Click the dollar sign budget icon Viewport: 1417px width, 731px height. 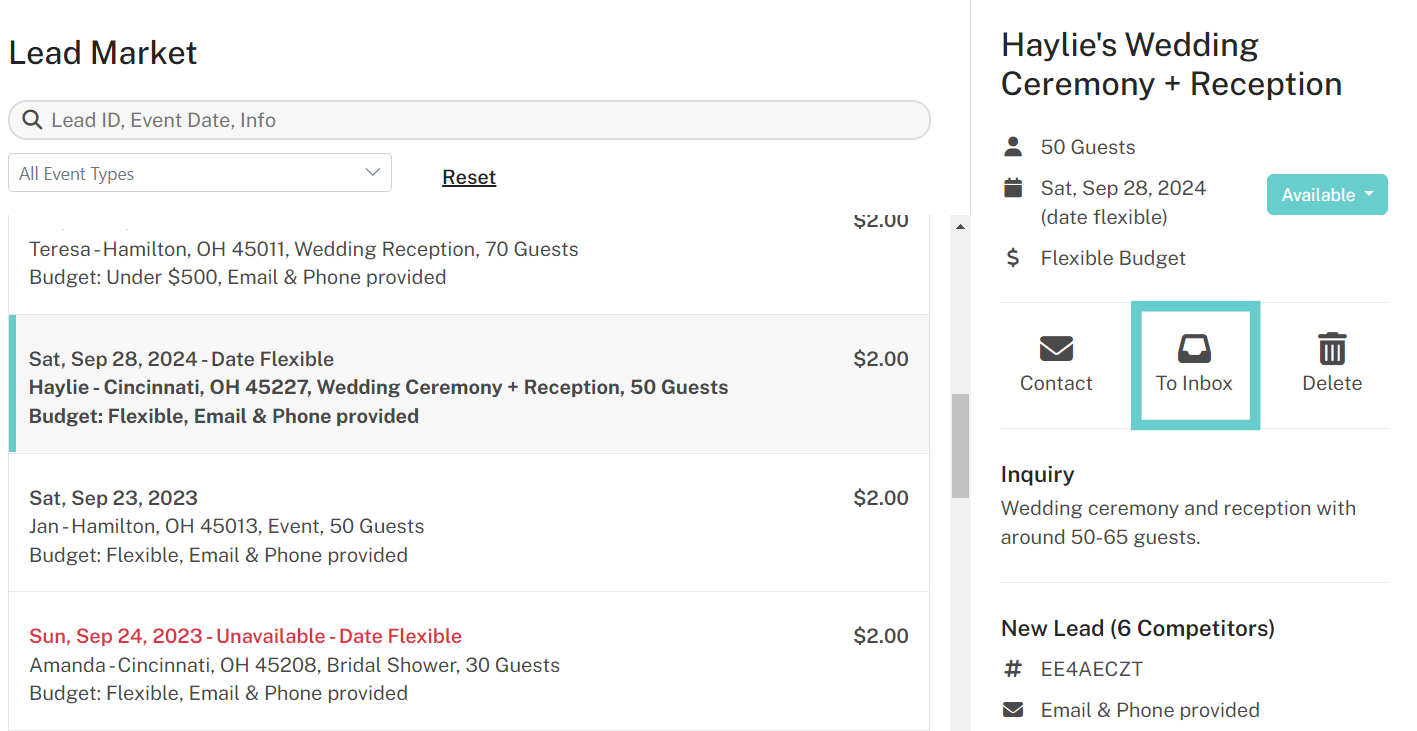1013,258
